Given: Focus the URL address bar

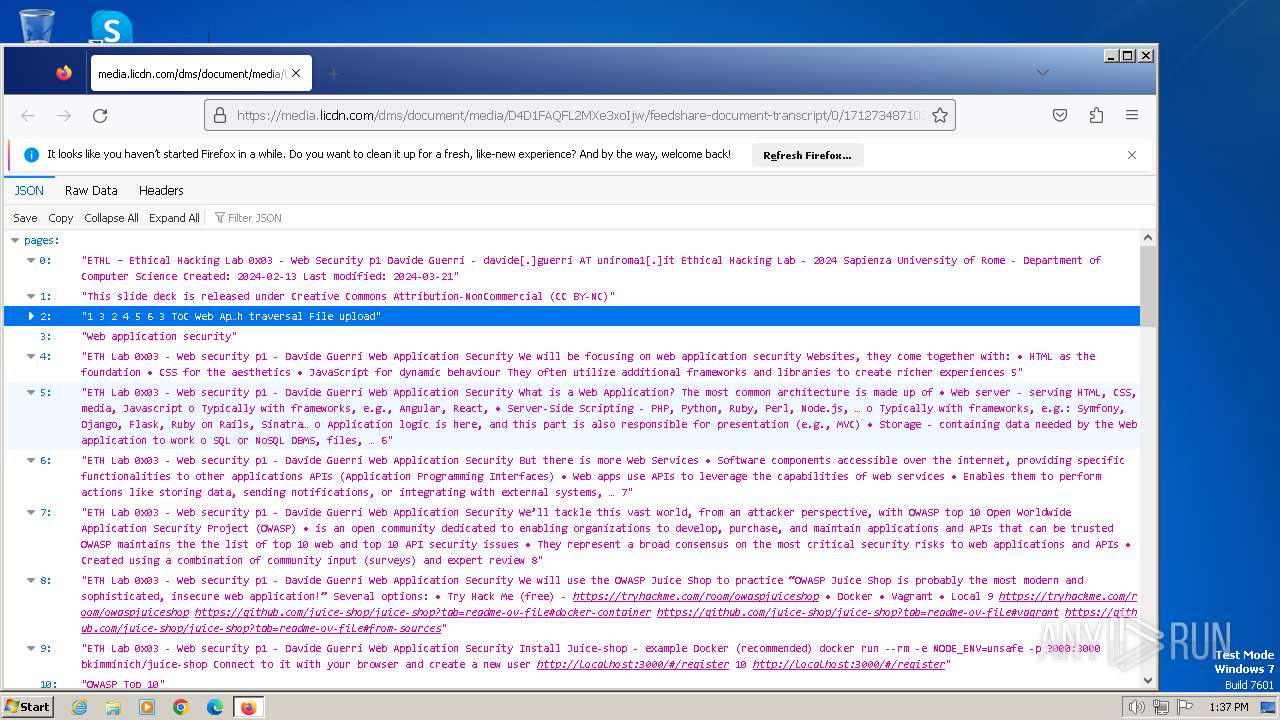Looking at the screenshot, I should point(580,116).
